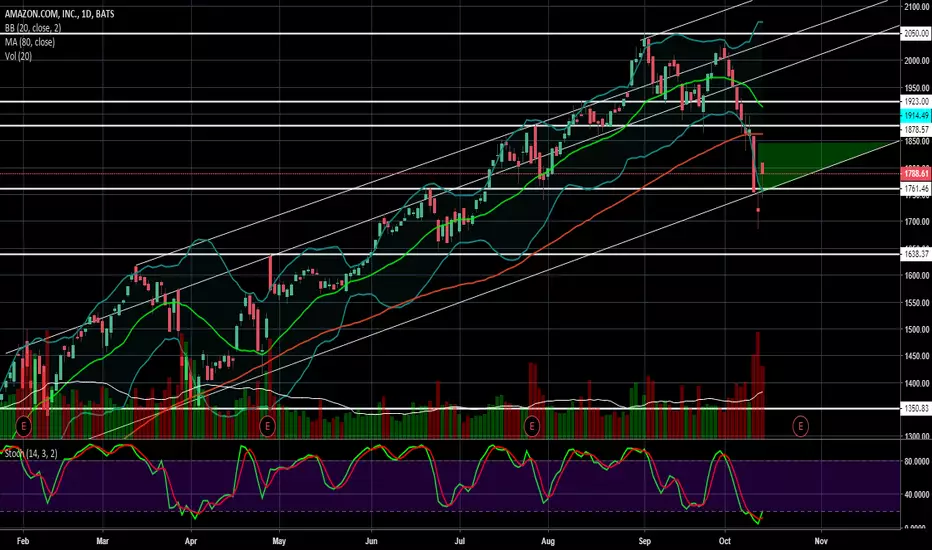Click the Jun label on time axis
This screenshot has width=932, height=550.
pos(371,541)
